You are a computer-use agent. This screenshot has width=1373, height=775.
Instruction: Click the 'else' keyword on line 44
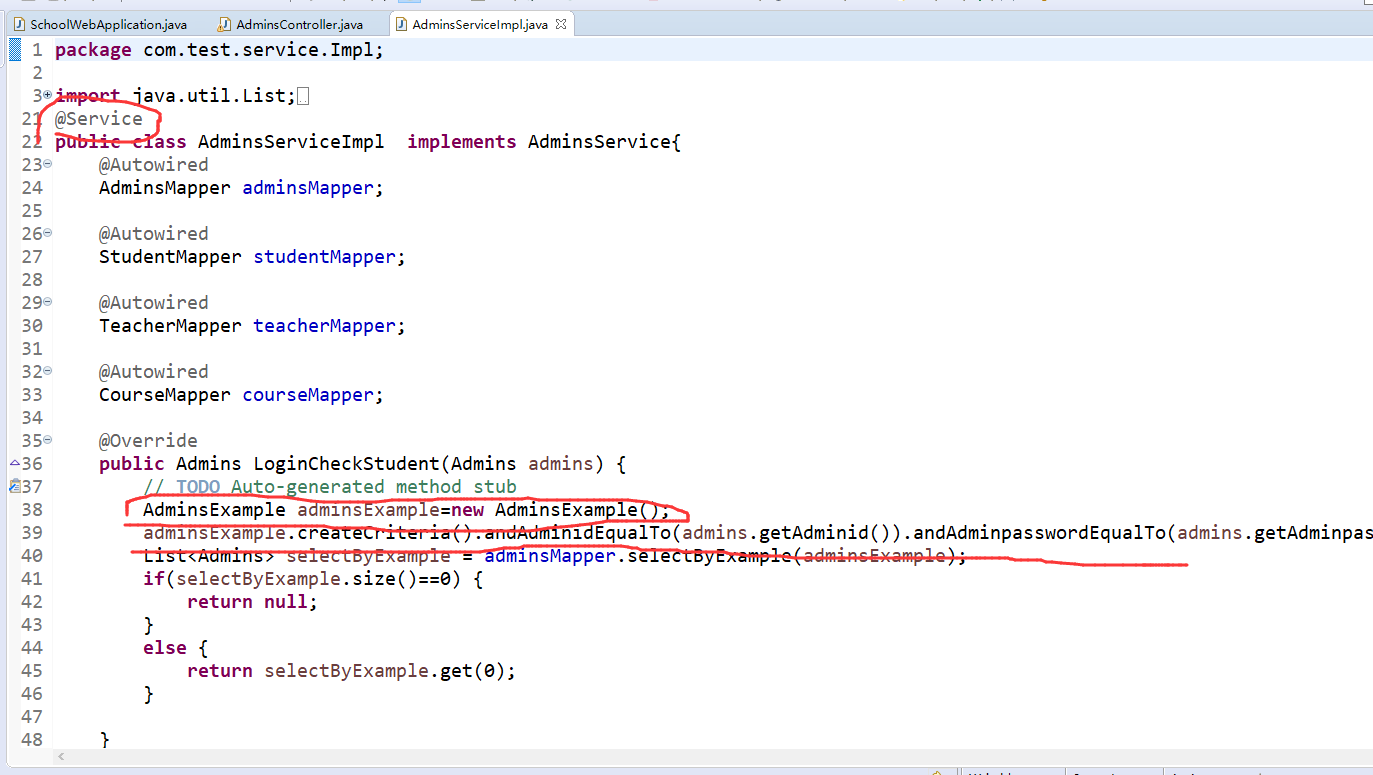point(165,648)
